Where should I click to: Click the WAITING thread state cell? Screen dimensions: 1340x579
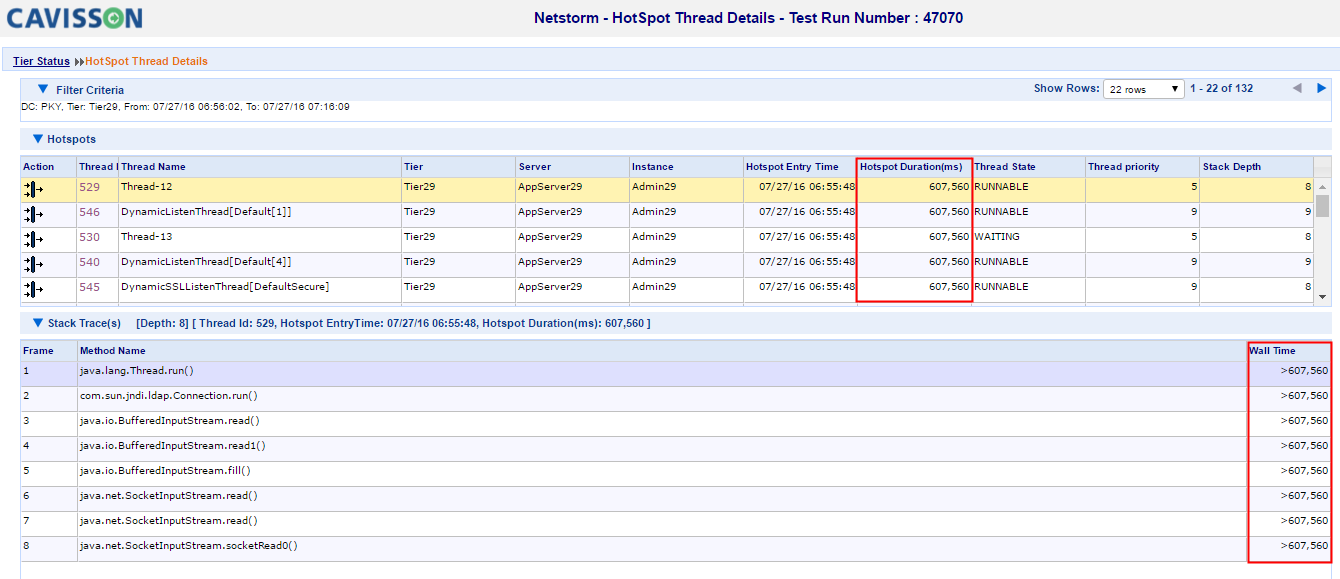click(x=997, y=237)
